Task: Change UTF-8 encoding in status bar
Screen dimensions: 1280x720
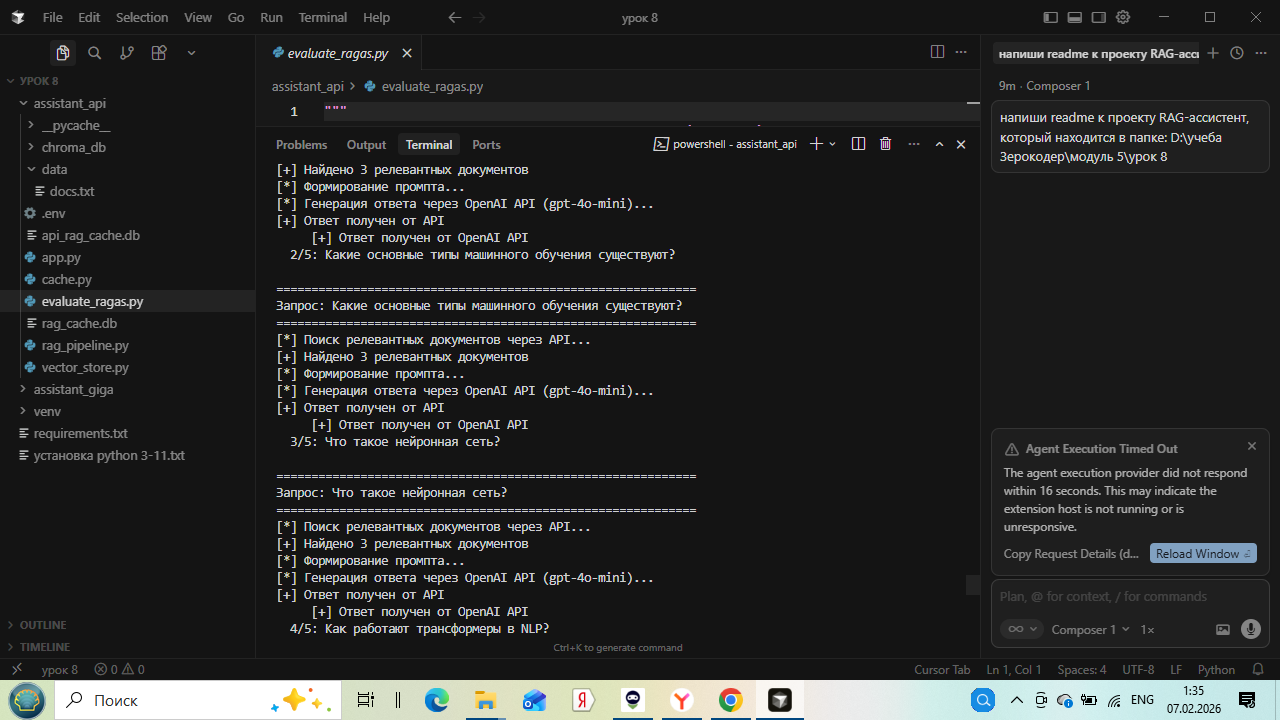Action: 1138,670
